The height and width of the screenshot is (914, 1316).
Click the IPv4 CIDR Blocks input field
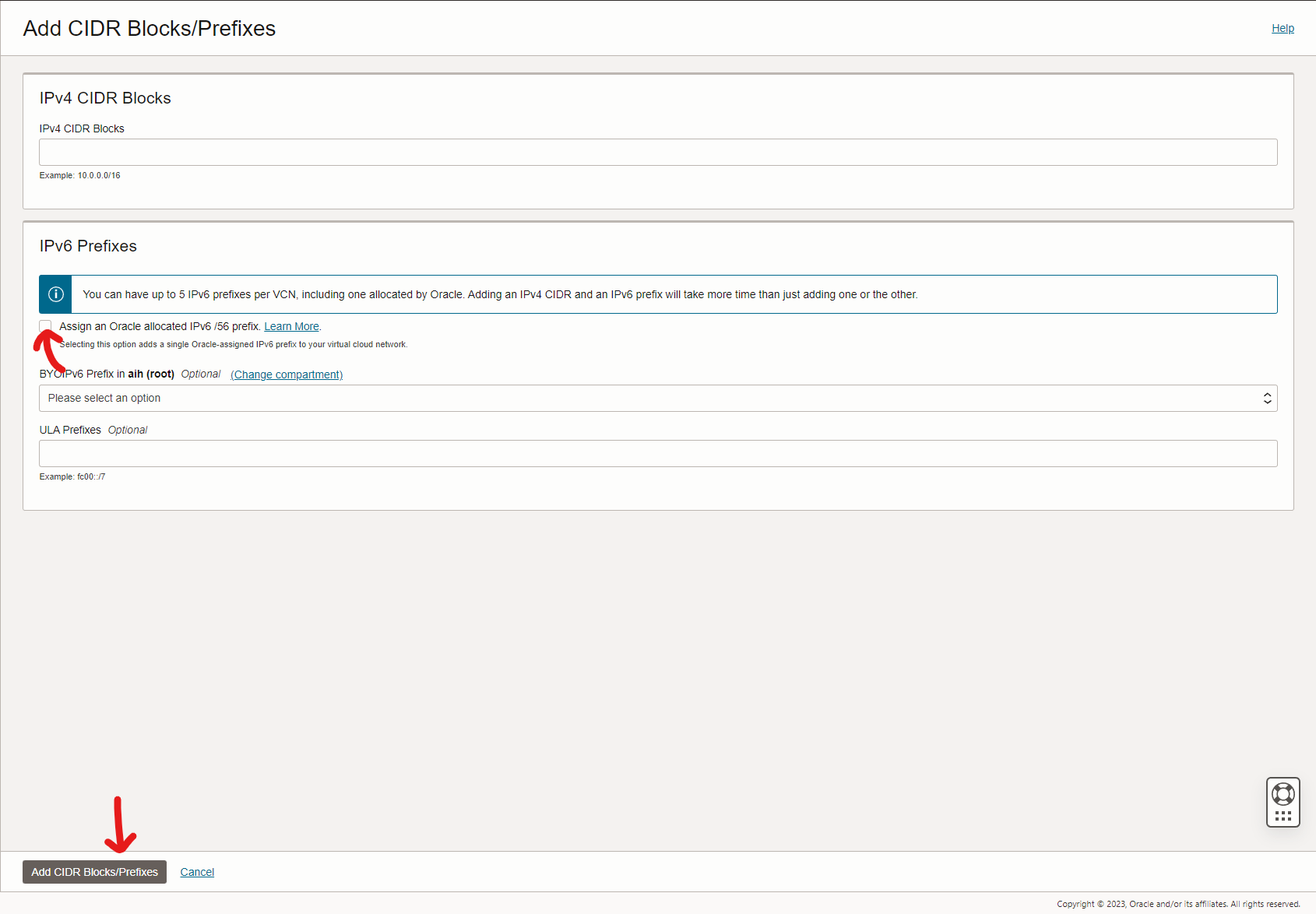[x=658, y=153]
